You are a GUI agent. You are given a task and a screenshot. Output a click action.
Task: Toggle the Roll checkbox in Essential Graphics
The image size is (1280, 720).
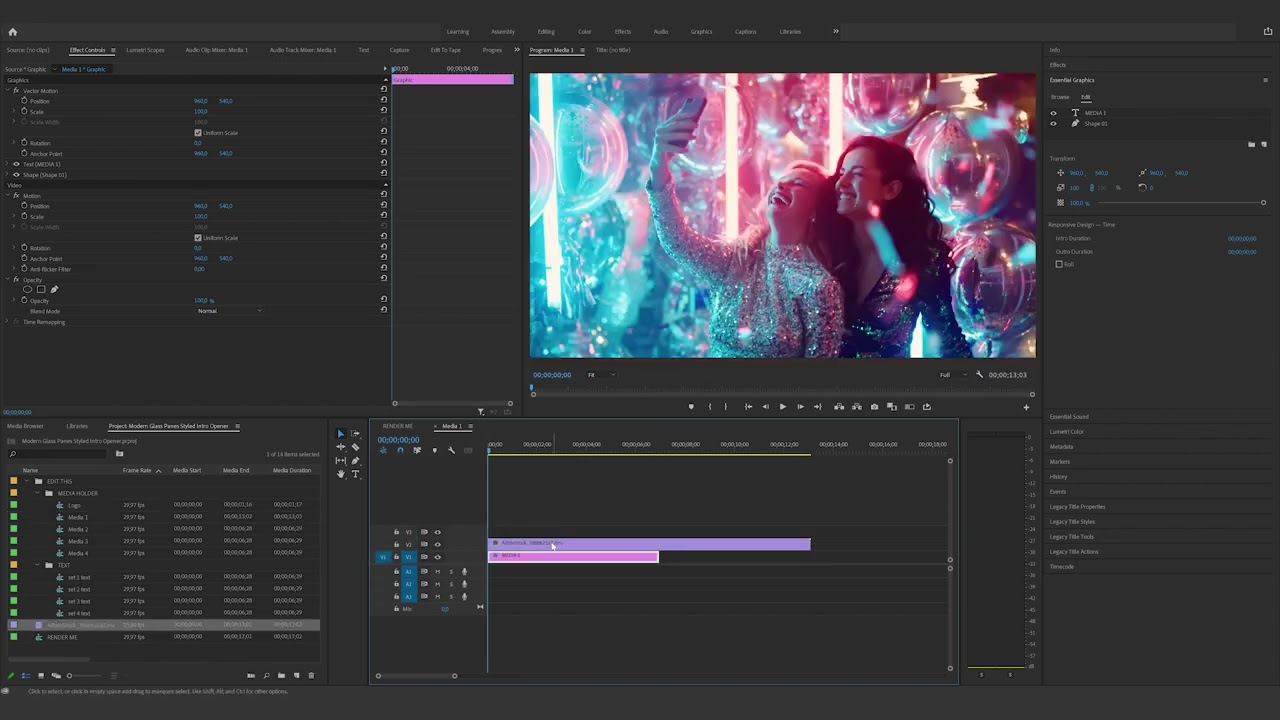point(1059,264)
